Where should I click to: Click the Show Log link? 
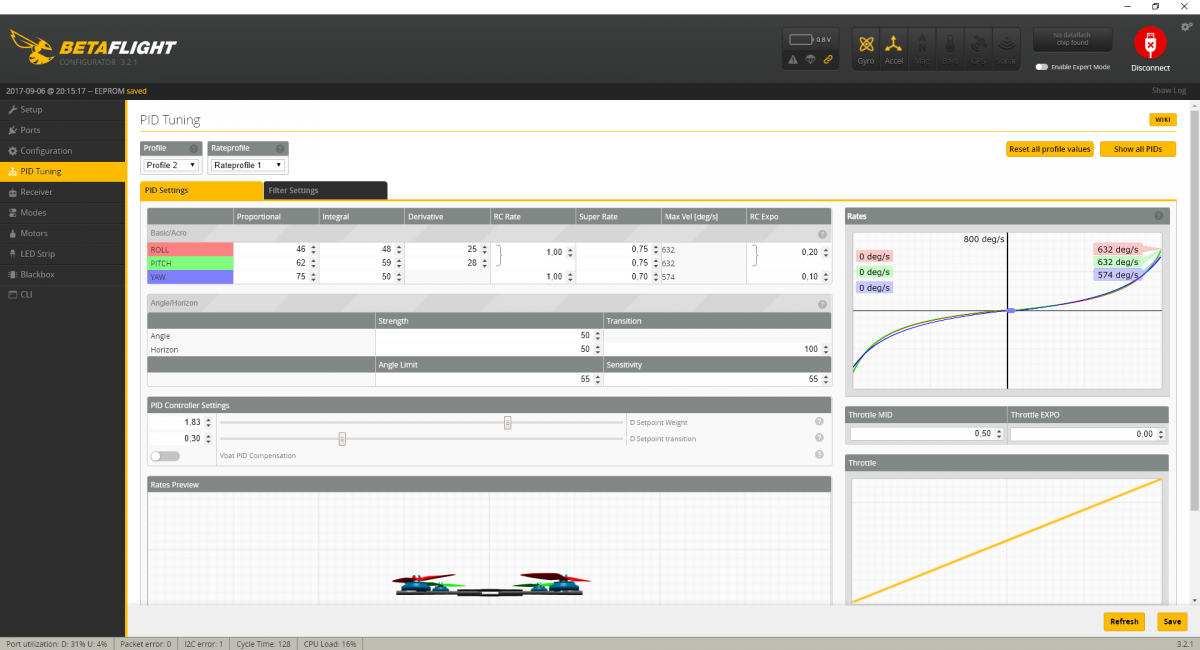coord(1168,90)
